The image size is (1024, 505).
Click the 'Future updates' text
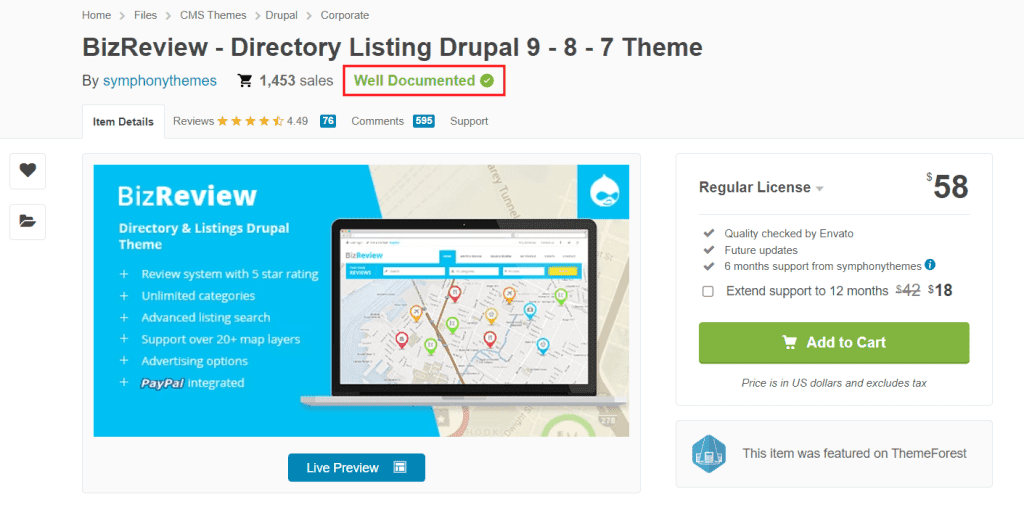click(x=761, y=250)
